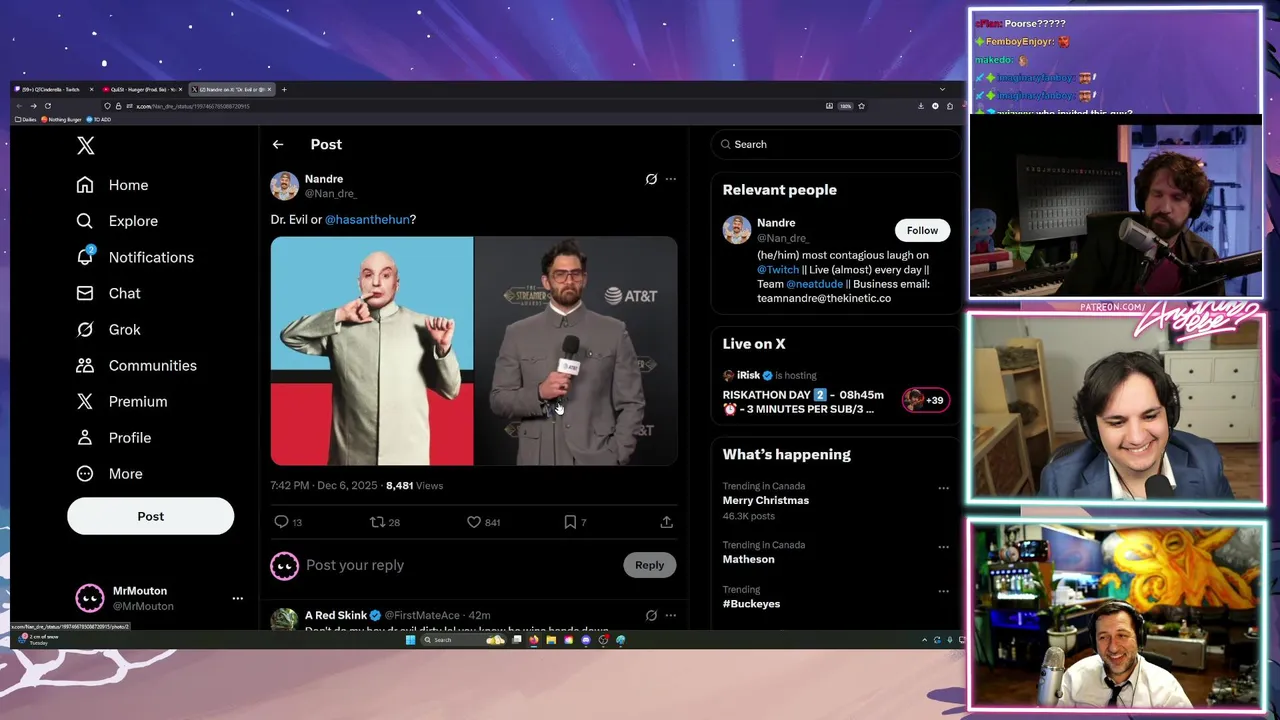Open the X home logo
The width and height of the screenshot is (1280, 720).
tap(85, 146)
